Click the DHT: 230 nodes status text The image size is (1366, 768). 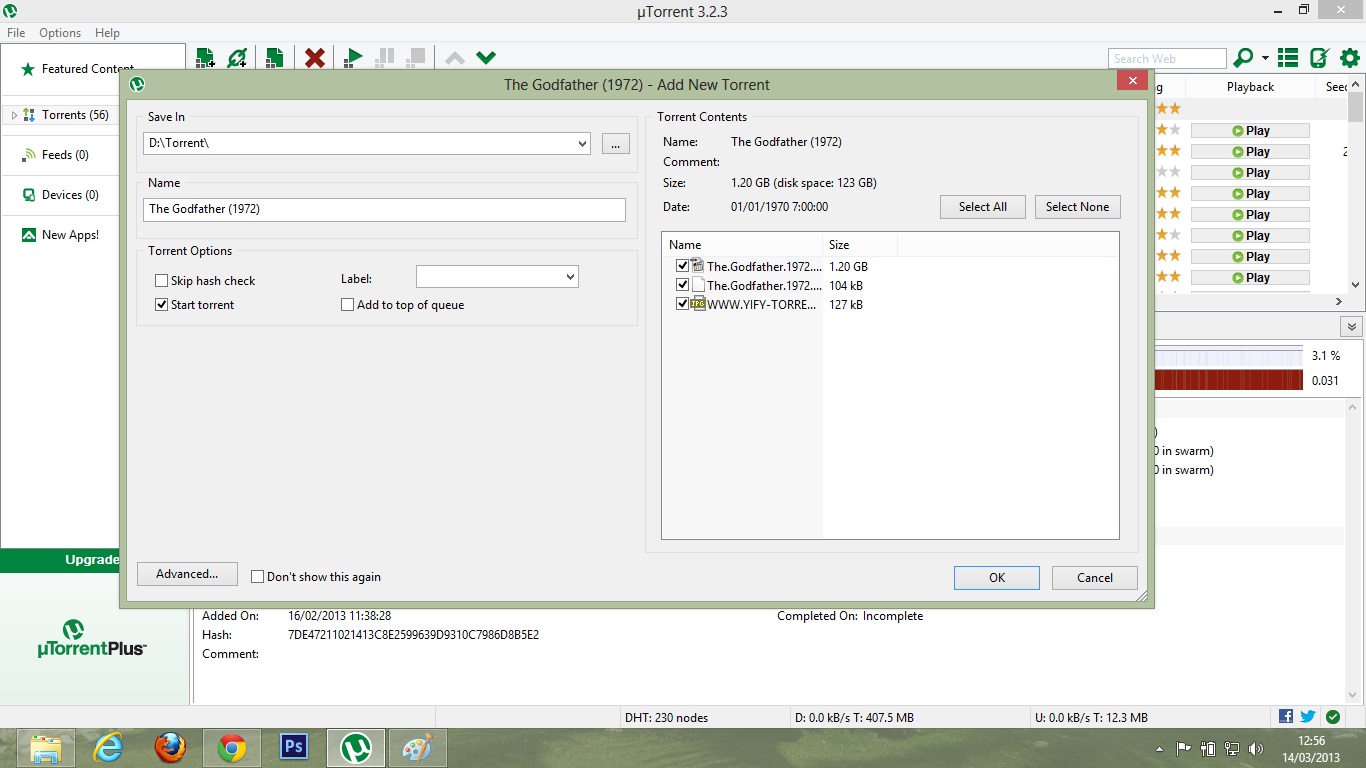point(666,718)
